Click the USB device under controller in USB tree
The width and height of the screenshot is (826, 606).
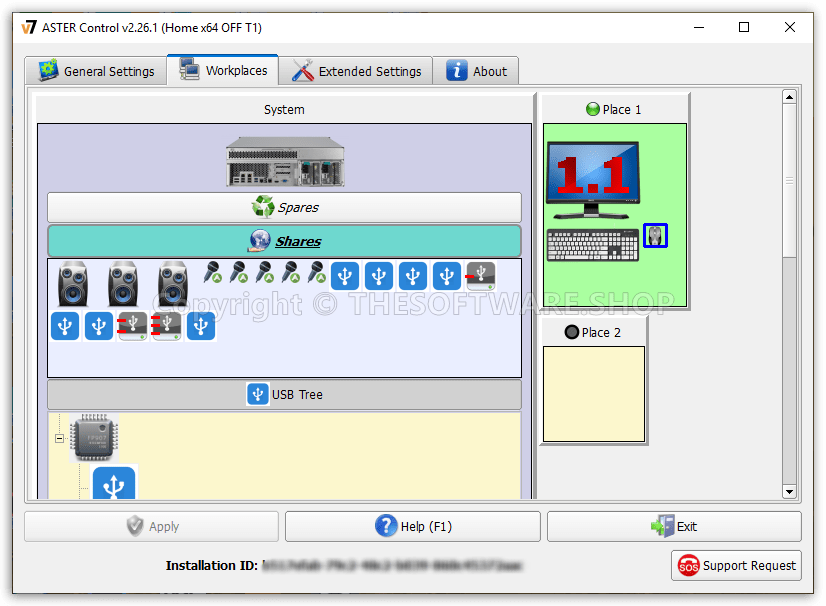114,483
